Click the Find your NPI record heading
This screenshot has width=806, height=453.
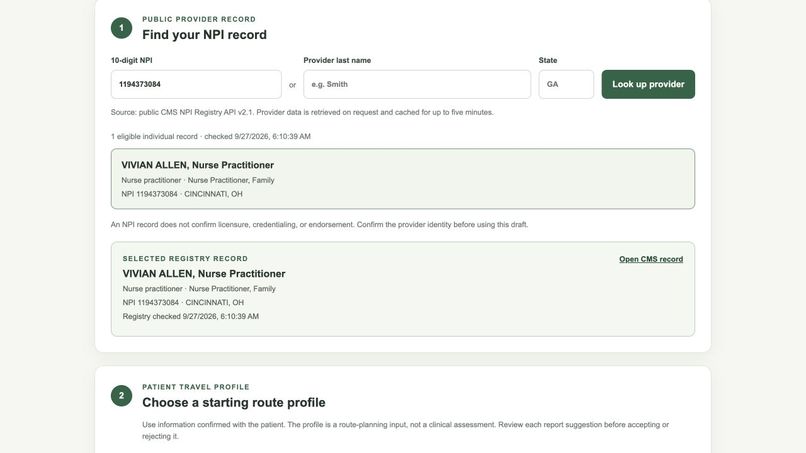tap(205, 35)
